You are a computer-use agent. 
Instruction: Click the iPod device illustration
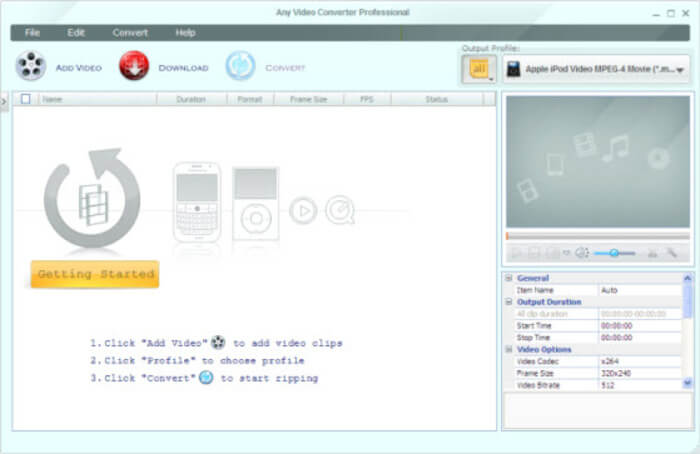pos(255,203)
